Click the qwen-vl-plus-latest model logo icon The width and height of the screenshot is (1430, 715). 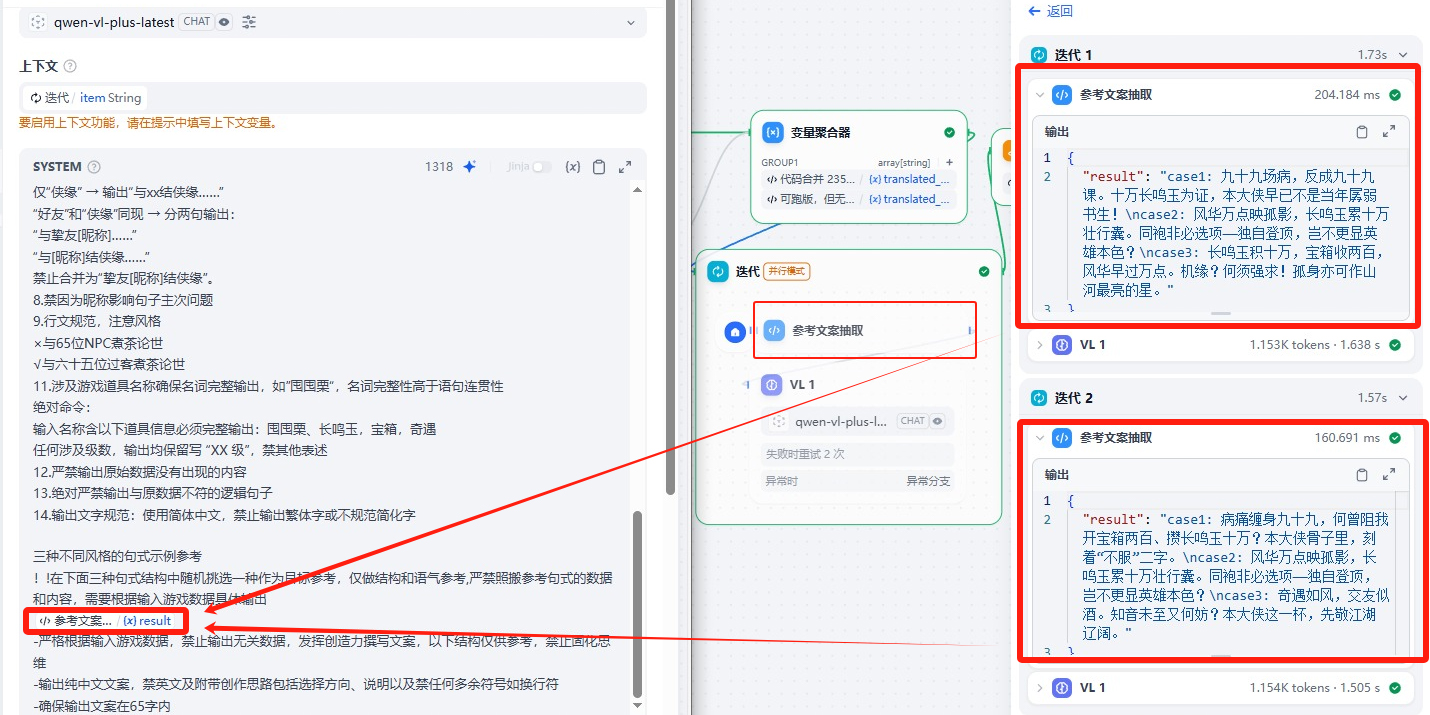pos(38,22)
